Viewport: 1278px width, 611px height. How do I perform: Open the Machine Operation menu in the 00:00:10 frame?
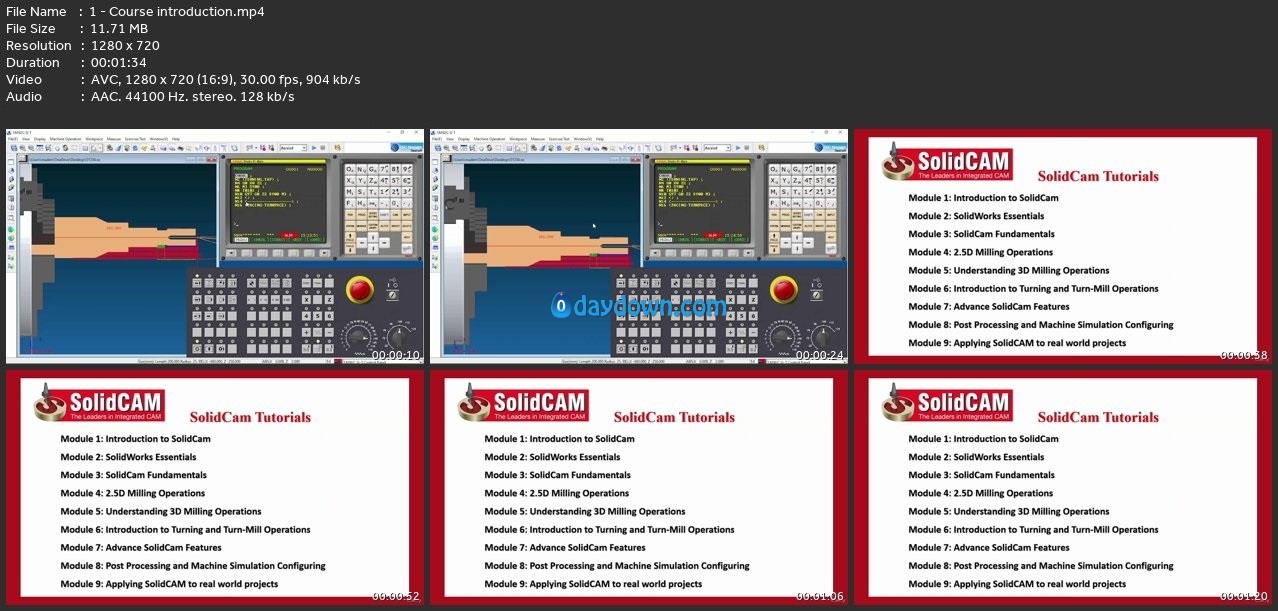65,139
